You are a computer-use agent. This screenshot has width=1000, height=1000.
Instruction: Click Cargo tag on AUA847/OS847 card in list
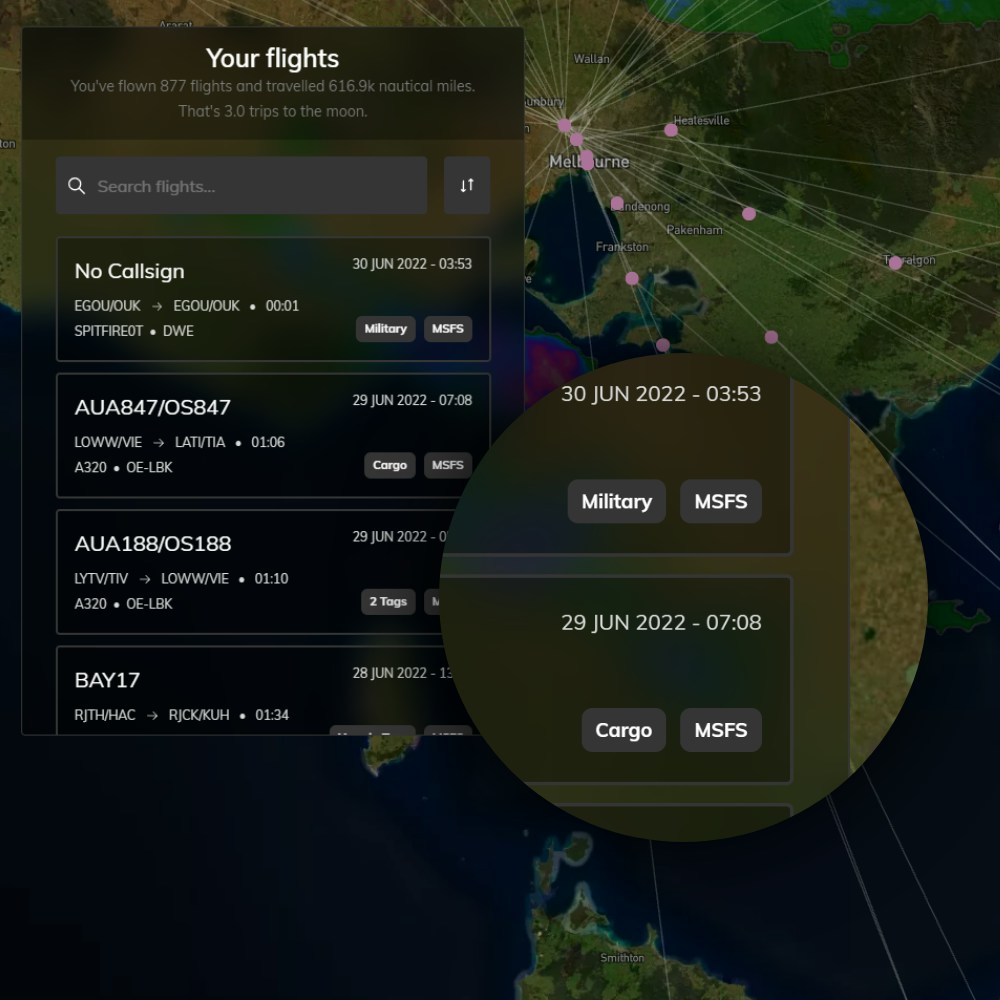pyautogui.click(x=389, y=465)
